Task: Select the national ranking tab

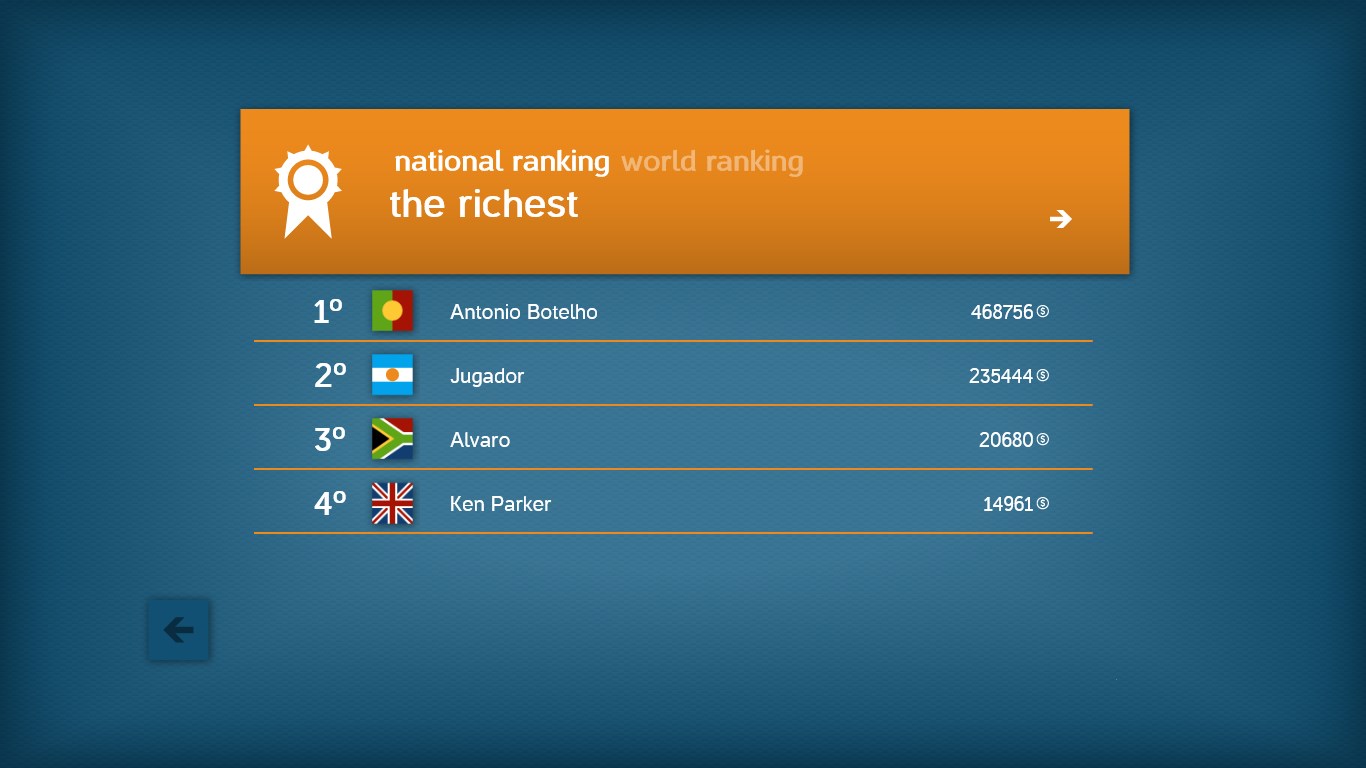Action: 502,161
